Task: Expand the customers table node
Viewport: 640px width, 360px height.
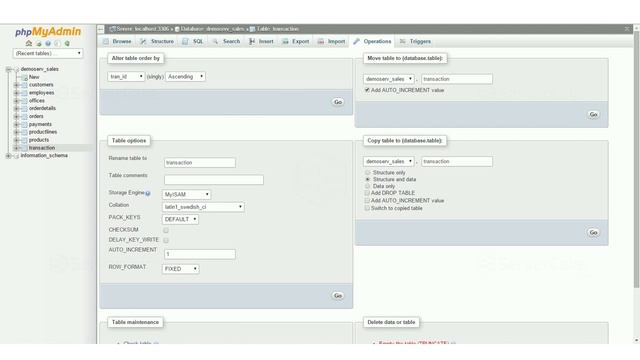Action: 16,85
